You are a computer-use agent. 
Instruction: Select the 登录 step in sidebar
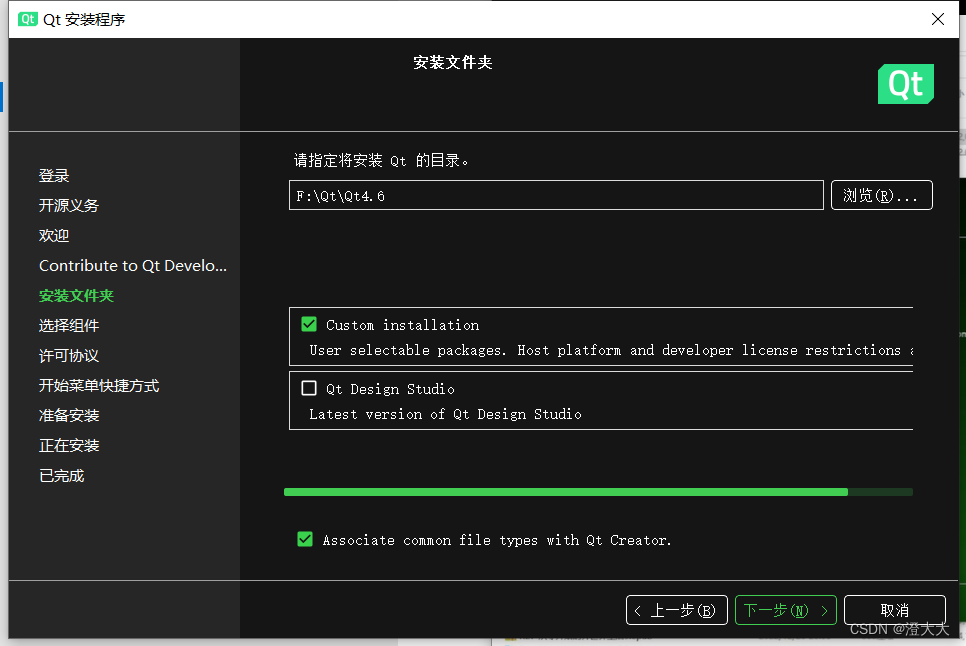[54, 176]
